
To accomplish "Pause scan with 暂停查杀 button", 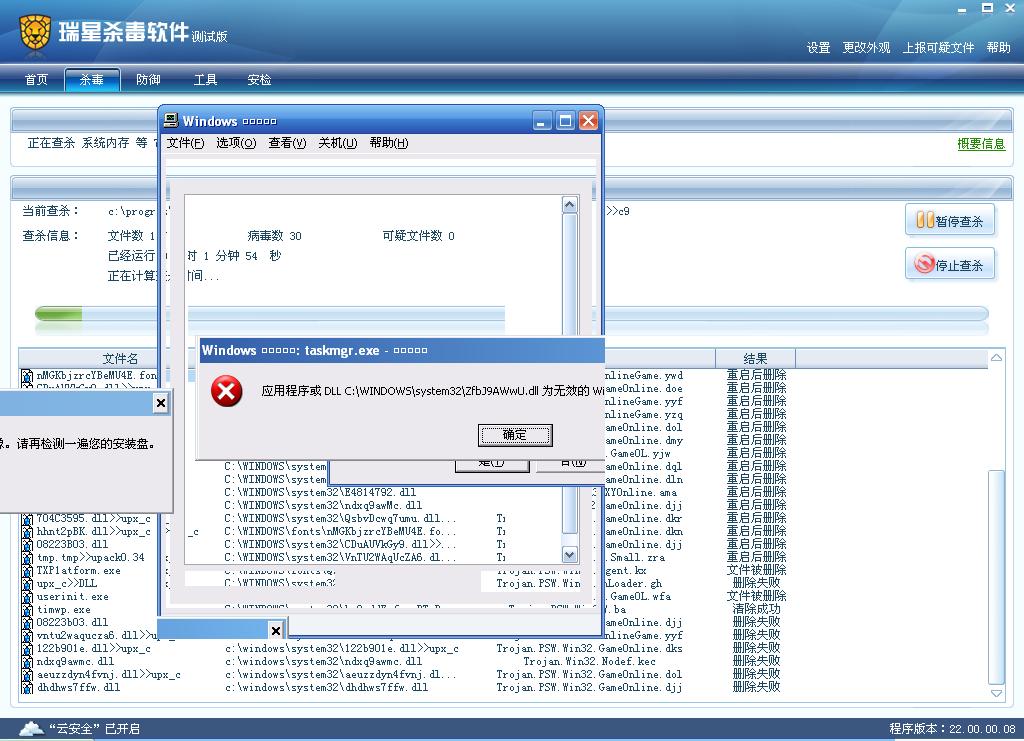I will tap(950, 220).
